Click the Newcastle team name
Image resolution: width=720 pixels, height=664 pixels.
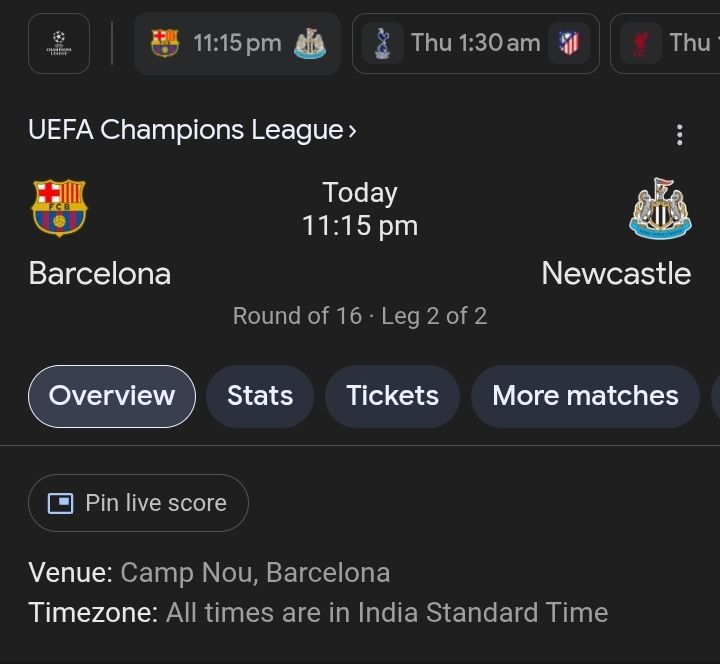tap(616, 273)
